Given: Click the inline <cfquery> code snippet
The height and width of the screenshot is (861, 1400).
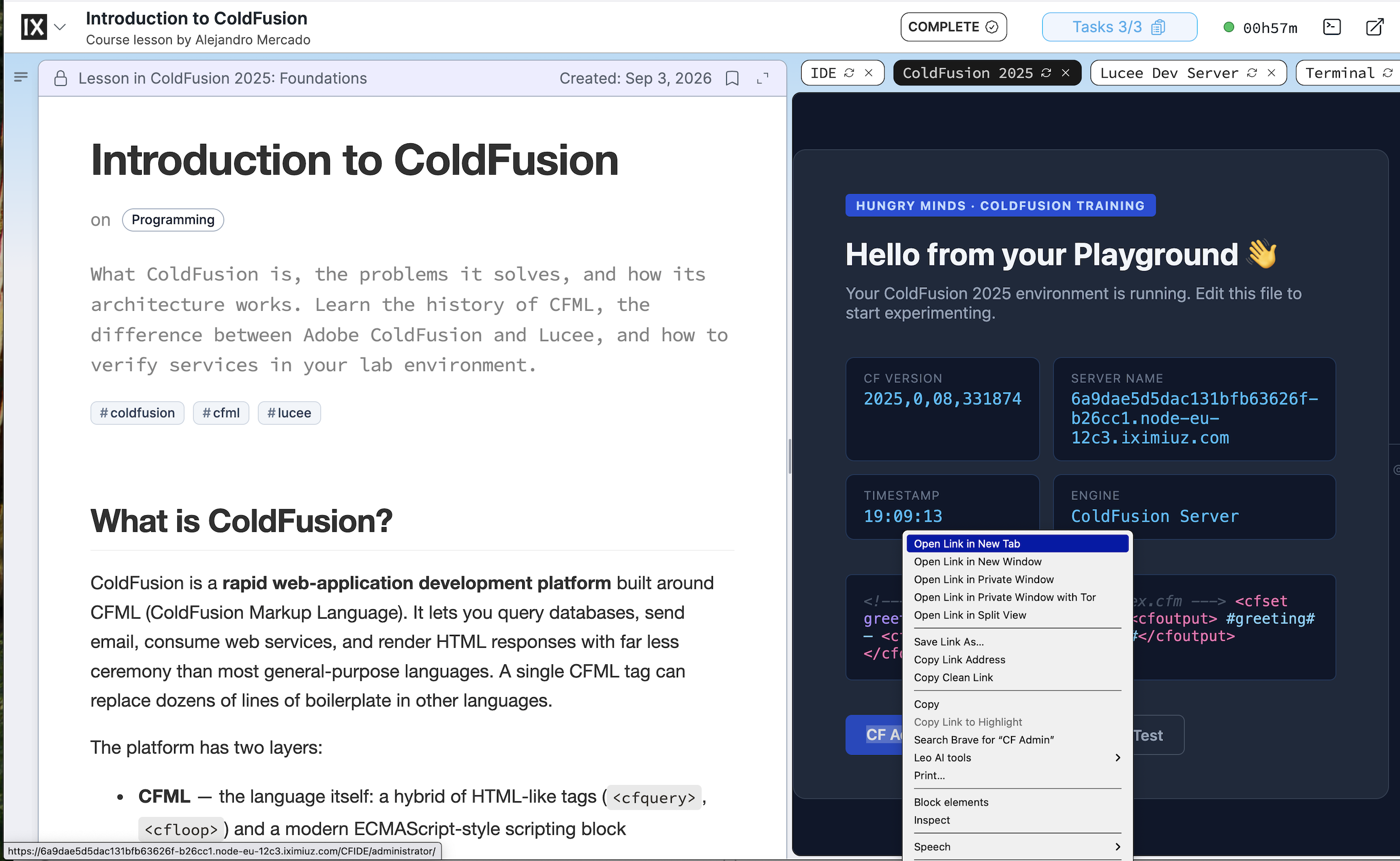Looking at the screenshot, I should click(654, 797).
